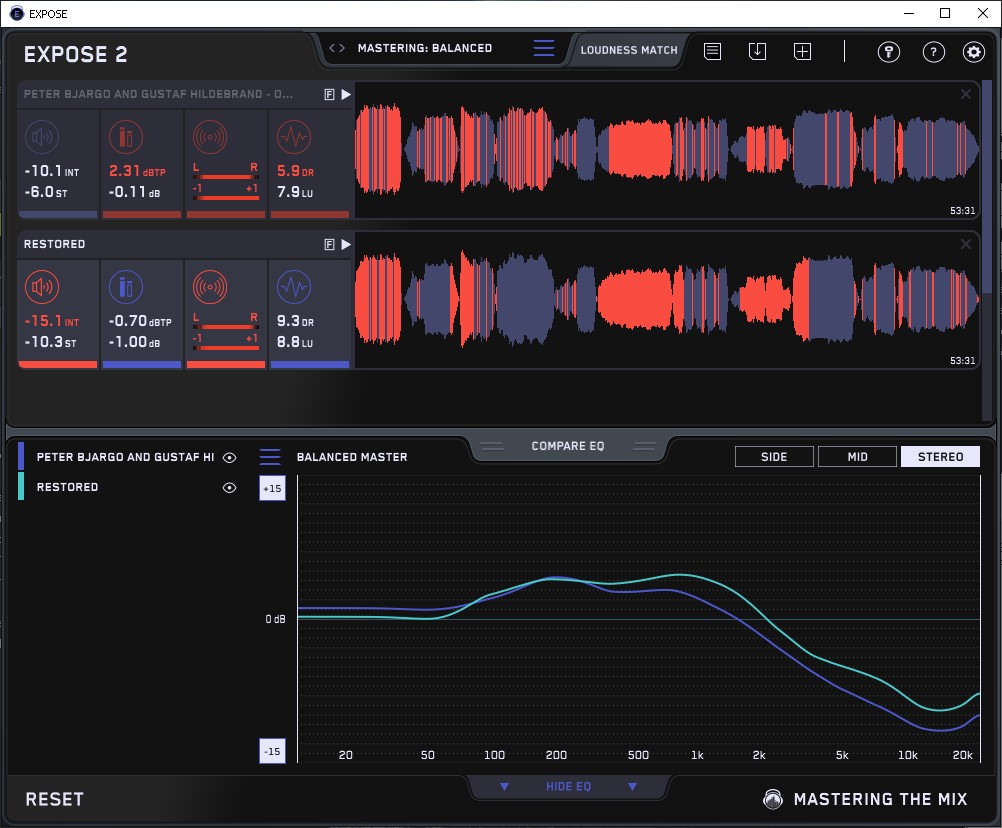Select Peter Bjargo And Gustaf Hi in EQ list

pos(125,457)
